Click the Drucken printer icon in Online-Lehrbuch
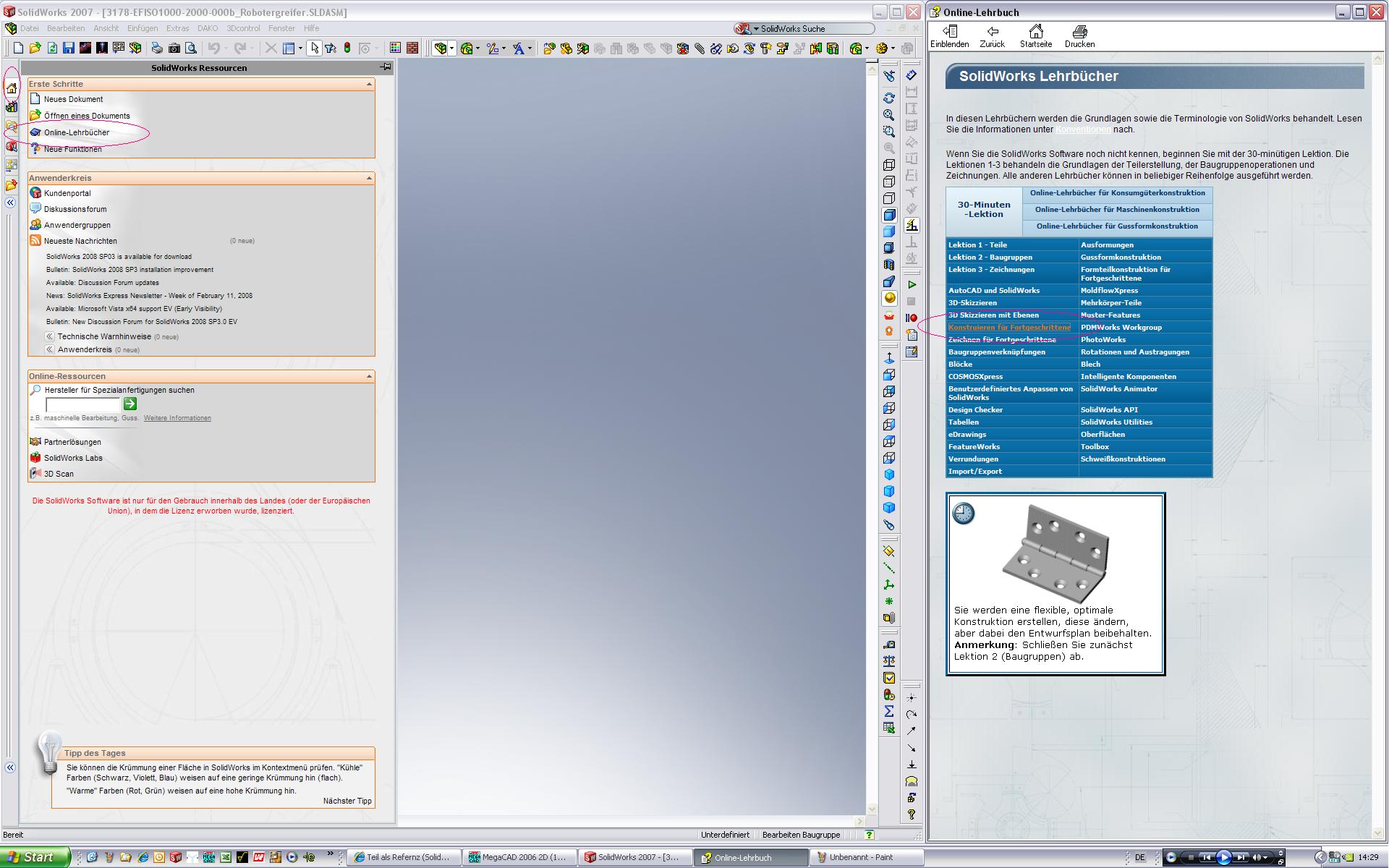The width and height of the screenshot is (1389, 868). (x=1079, y=35)
